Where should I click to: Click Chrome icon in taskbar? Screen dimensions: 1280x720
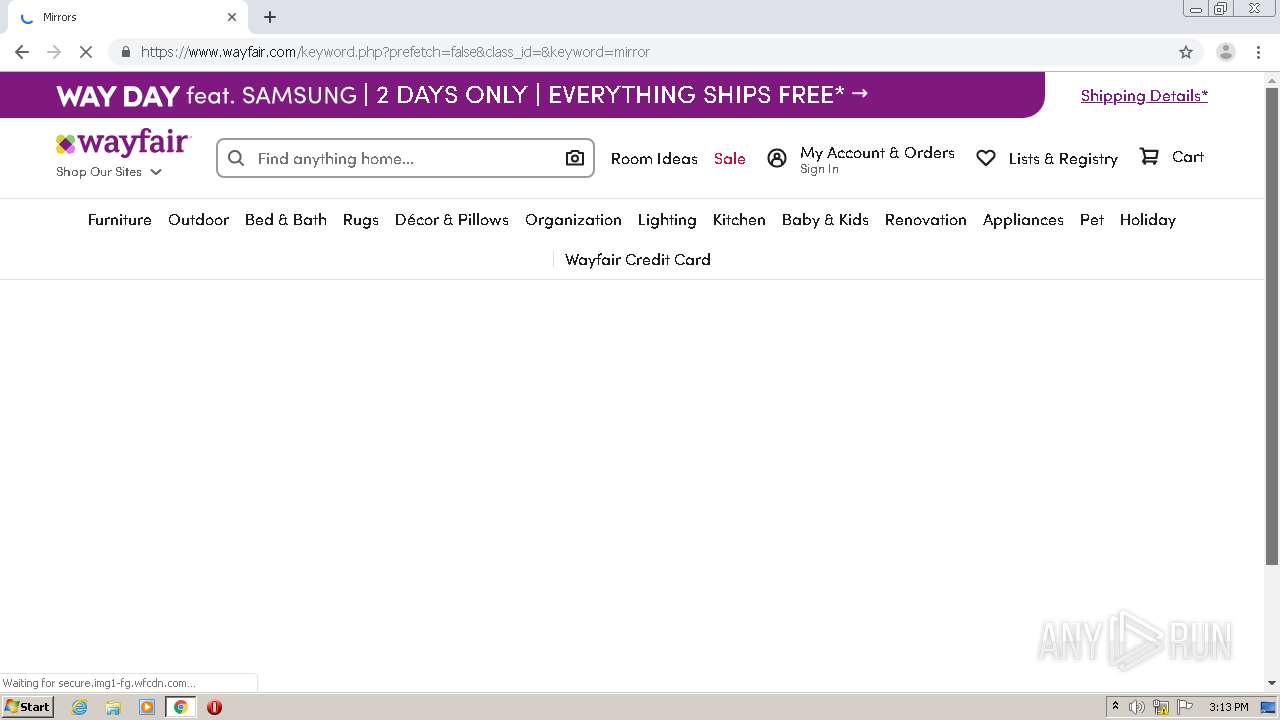pyautogui.click(x=181, y=707)
